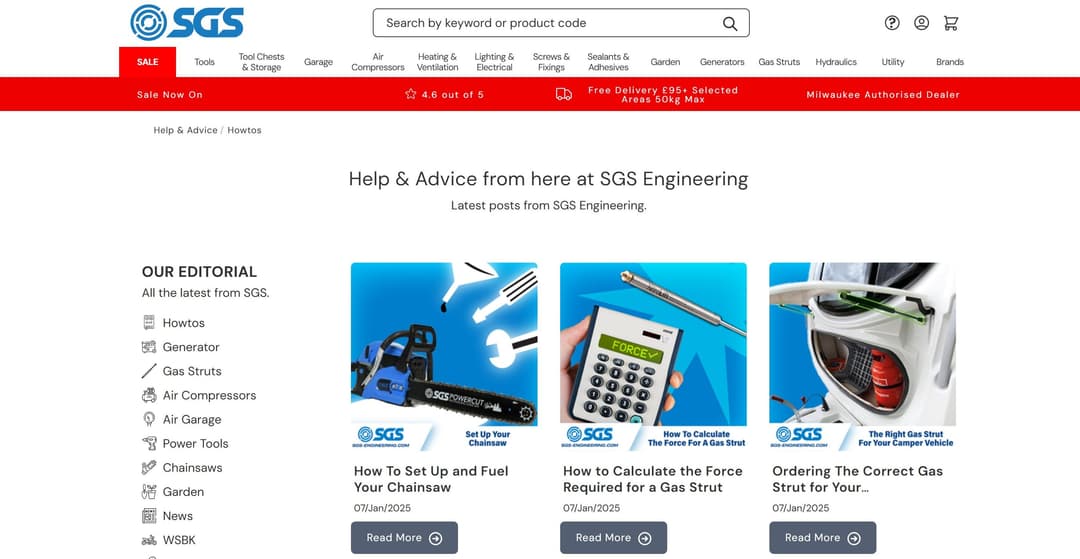
Task: Click Read More under chainsaw article
Action: [x=404, y=538]
